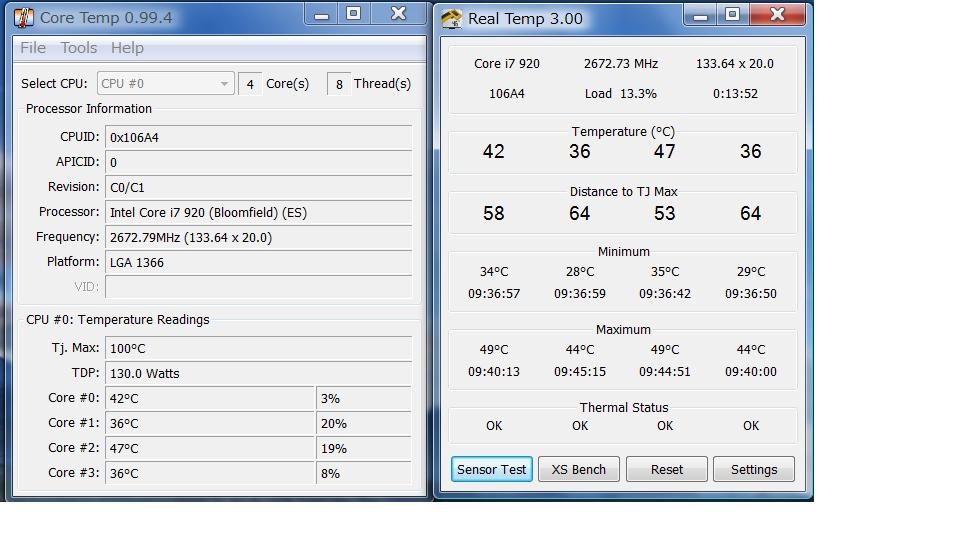The image size is (960, 540).
Task: Click the empty VID field
Action: click(x=258, y=287)
